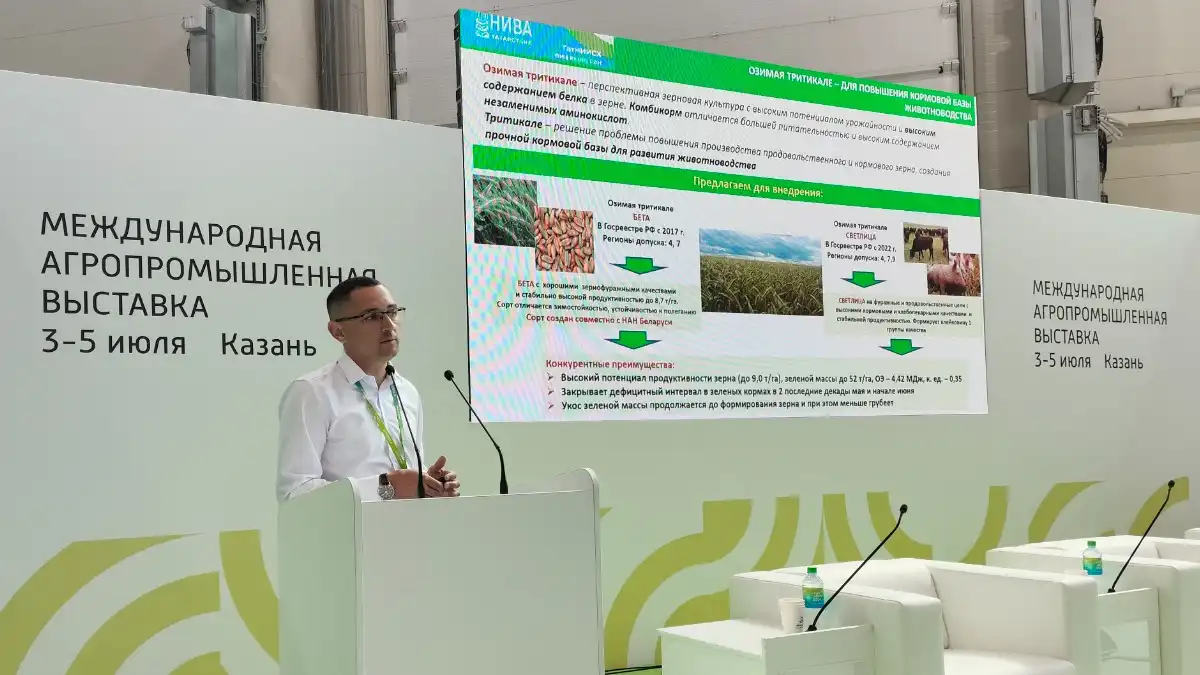Open the brown grain kernels photo
The height and width of the screenshot is (675, 1200).
tap(564, 239)
